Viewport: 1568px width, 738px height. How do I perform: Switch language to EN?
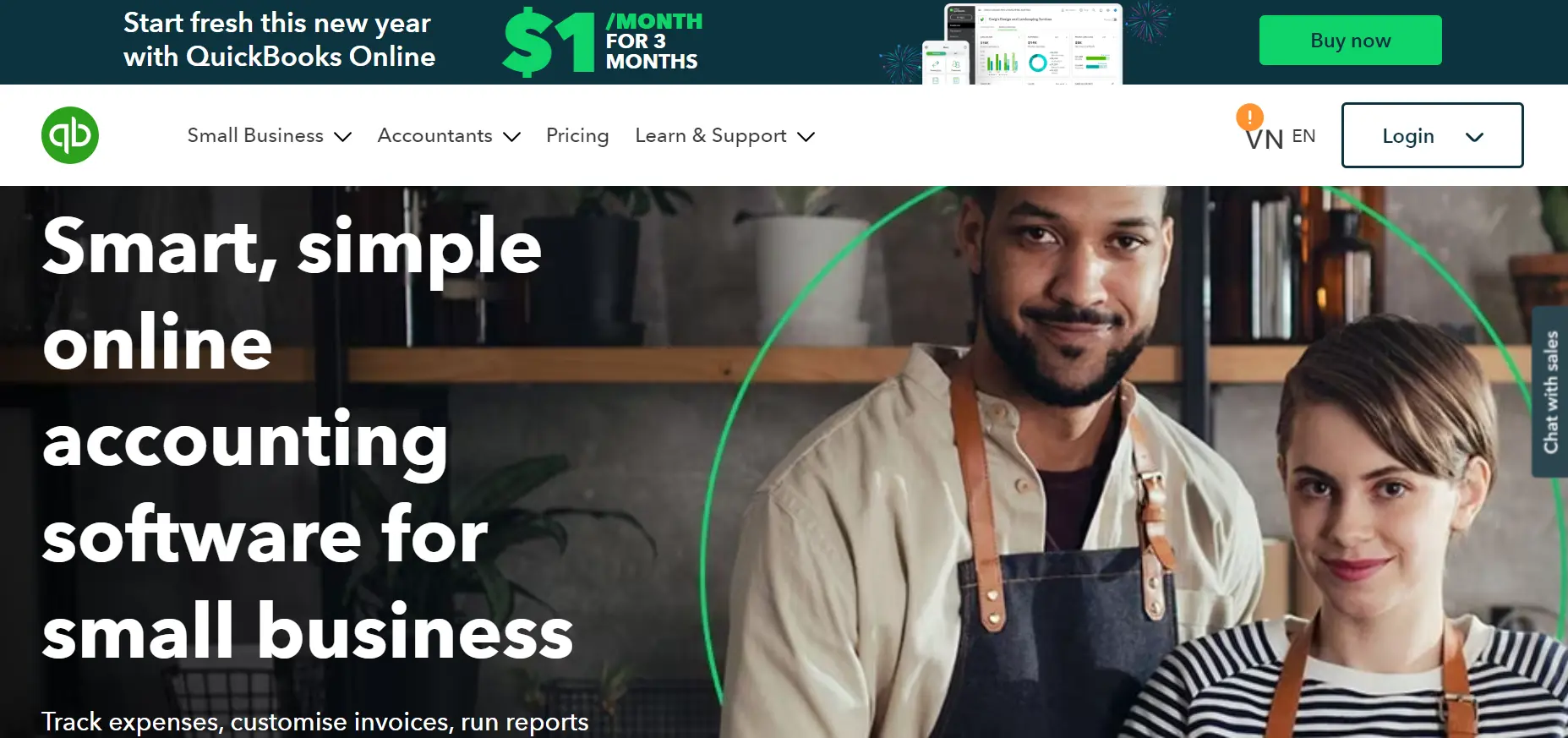[1303, 136]
